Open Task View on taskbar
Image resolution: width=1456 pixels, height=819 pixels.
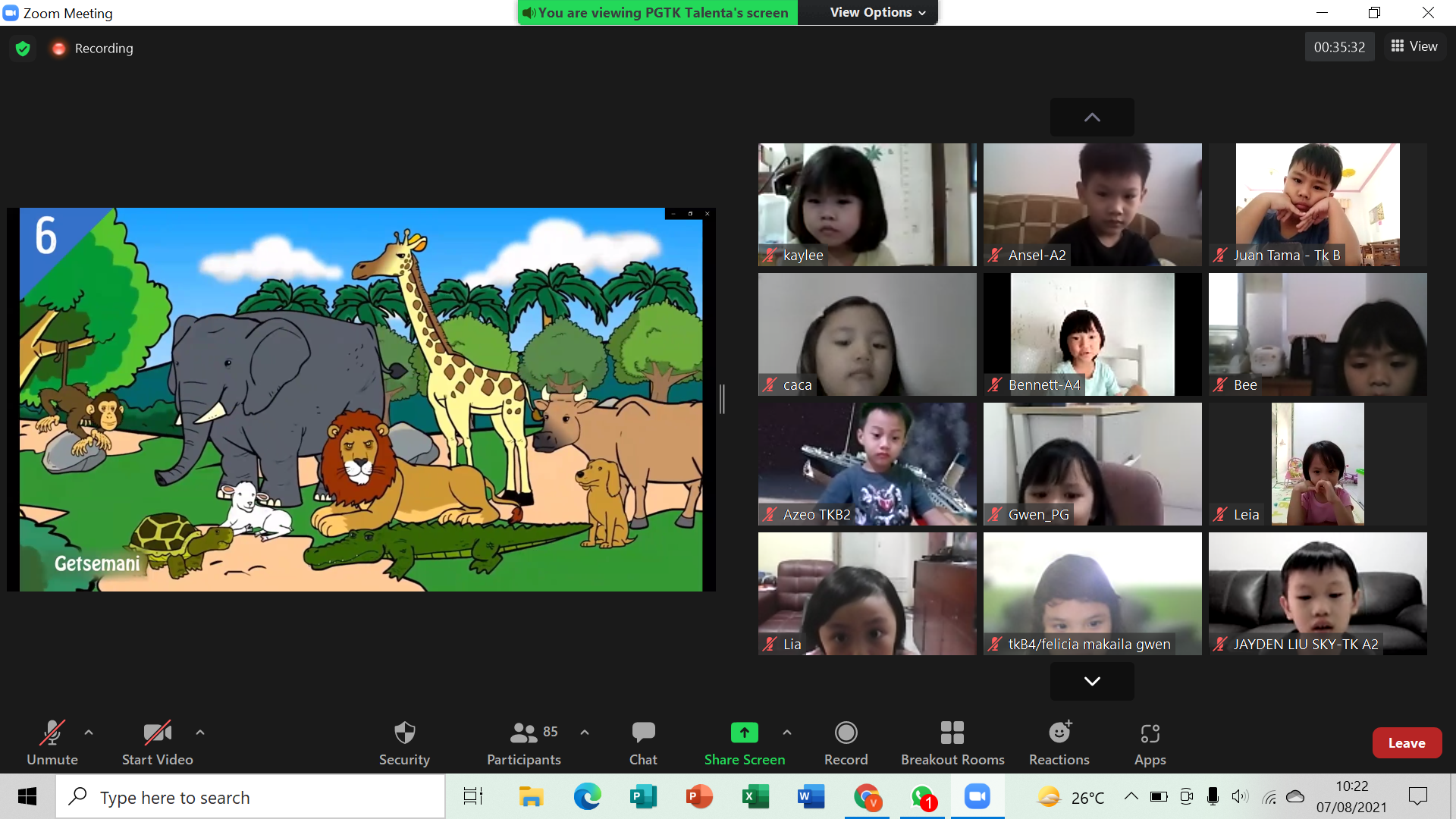point(473,797)
